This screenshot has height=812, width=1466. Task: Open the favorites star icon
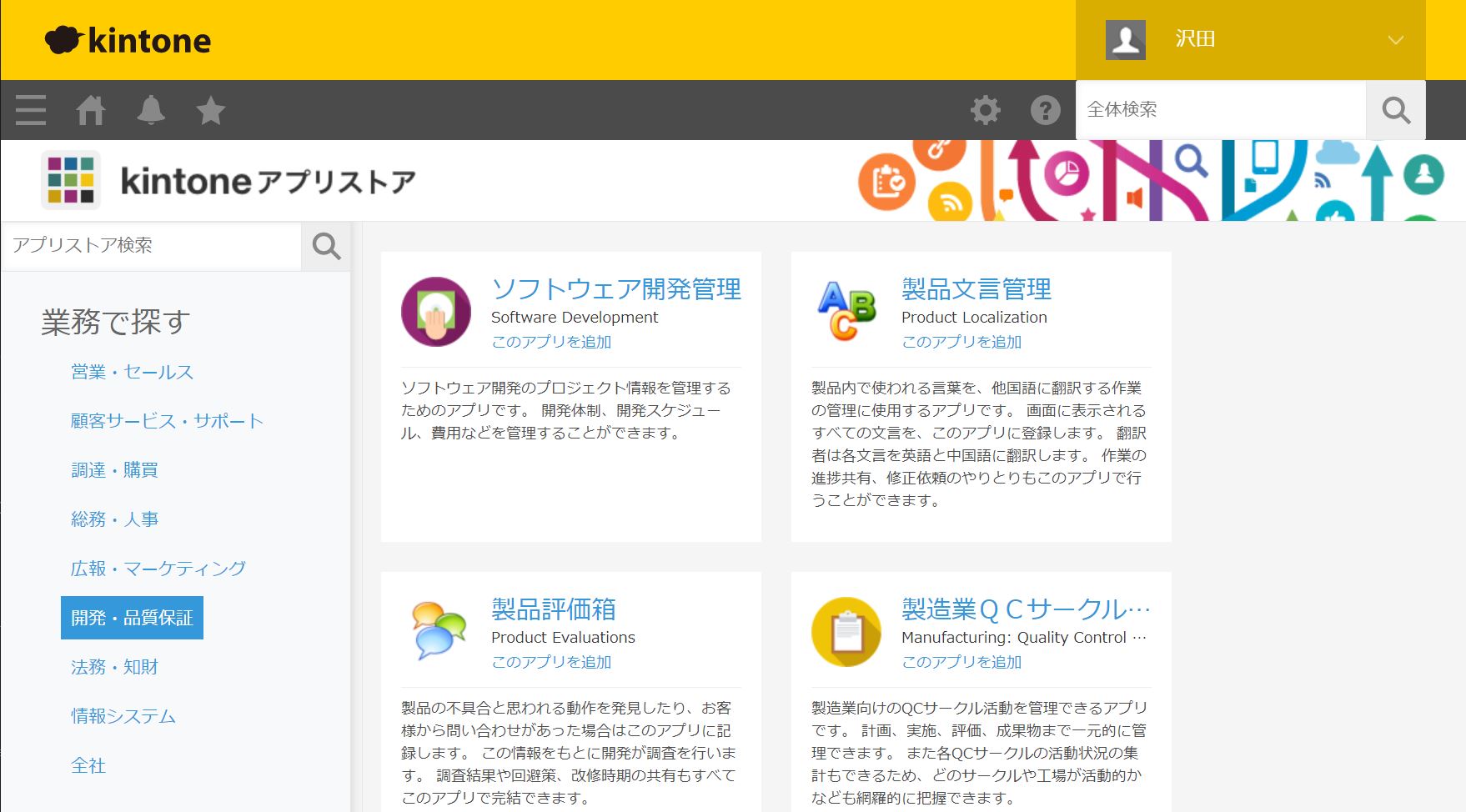[211, 110]
